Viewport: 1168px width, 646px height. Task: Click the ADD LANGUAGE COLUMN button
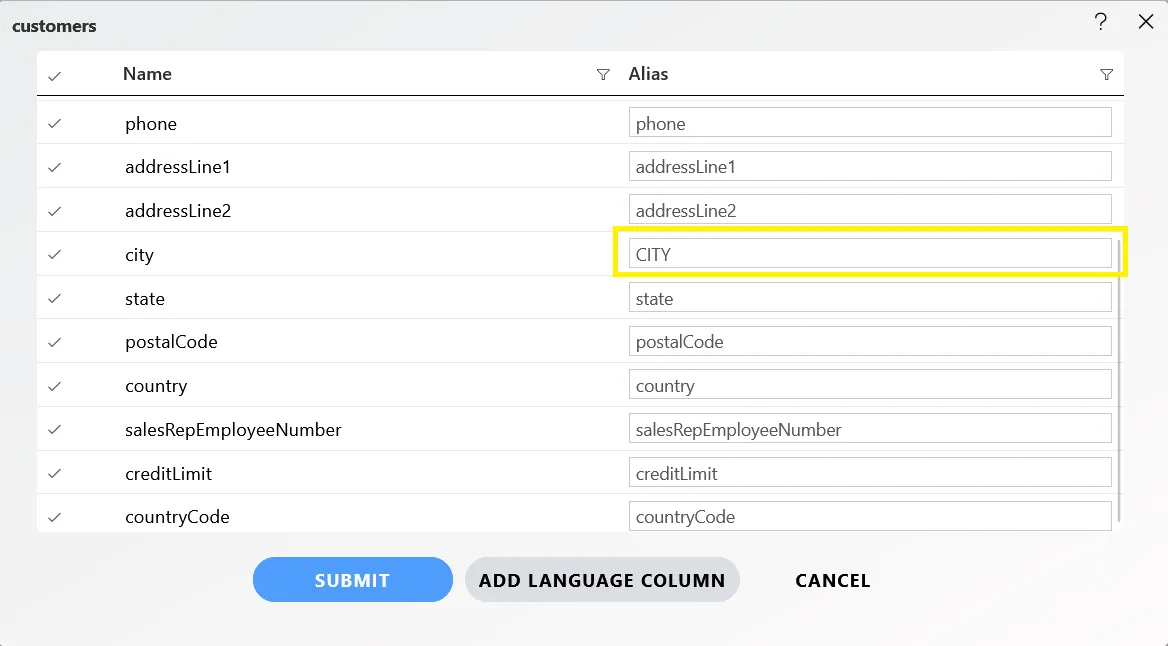[x=602, y=580]
